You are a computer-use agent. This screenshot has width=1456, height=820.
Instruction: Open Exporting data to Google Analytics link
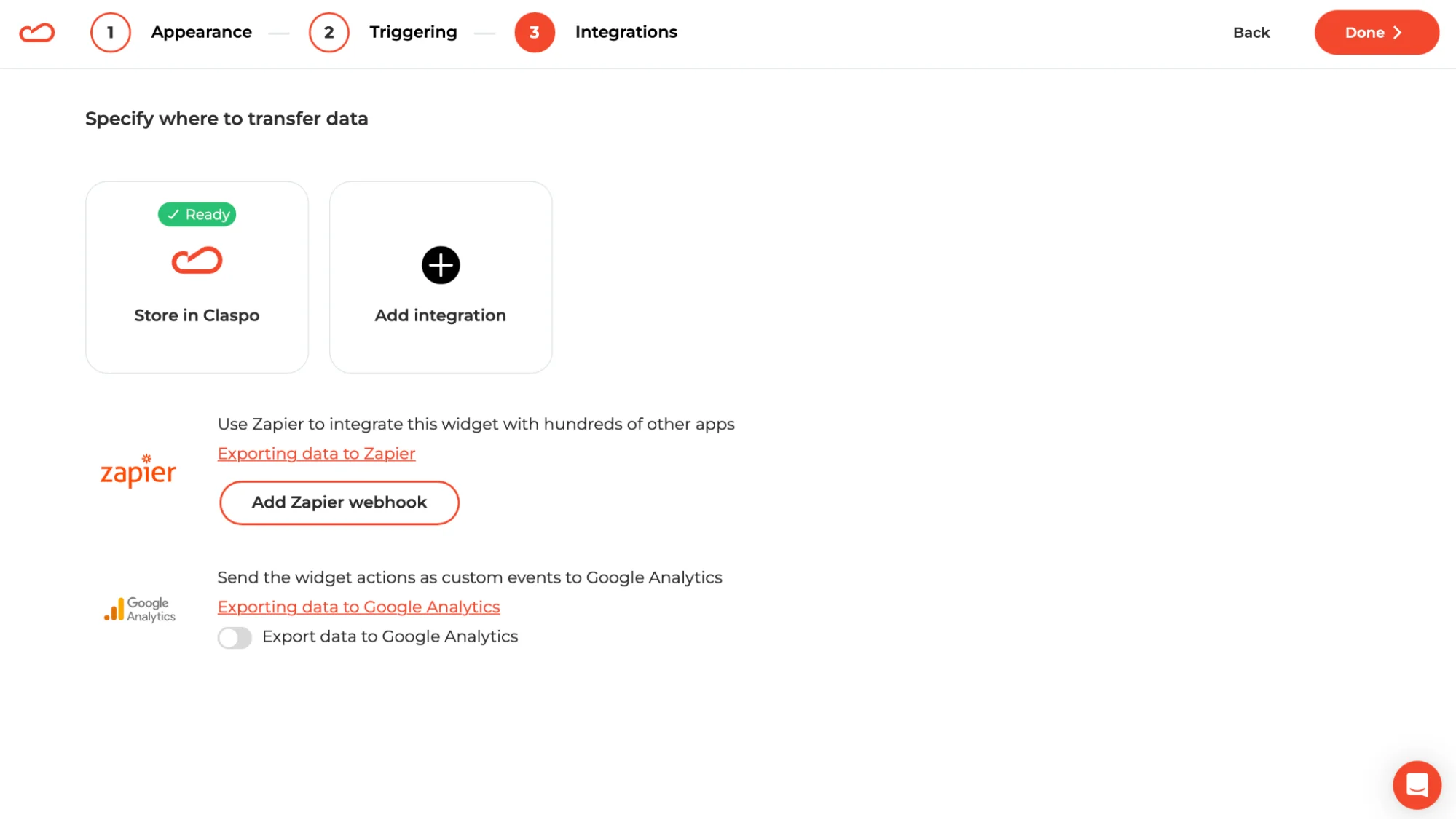click(x=358, y=607)
